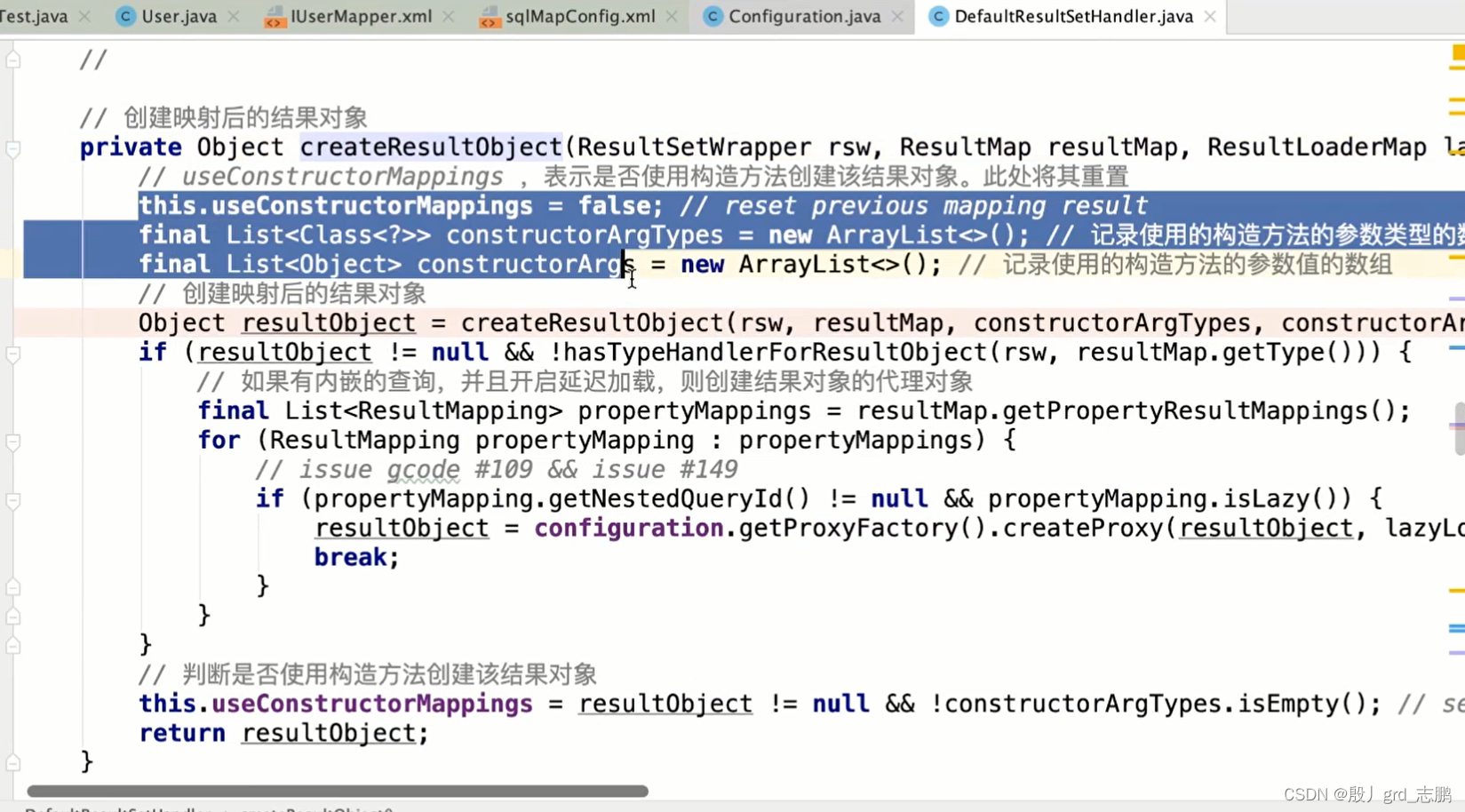Click the class icon on DefaultResultSetHandler.java tab

[938, 16]
